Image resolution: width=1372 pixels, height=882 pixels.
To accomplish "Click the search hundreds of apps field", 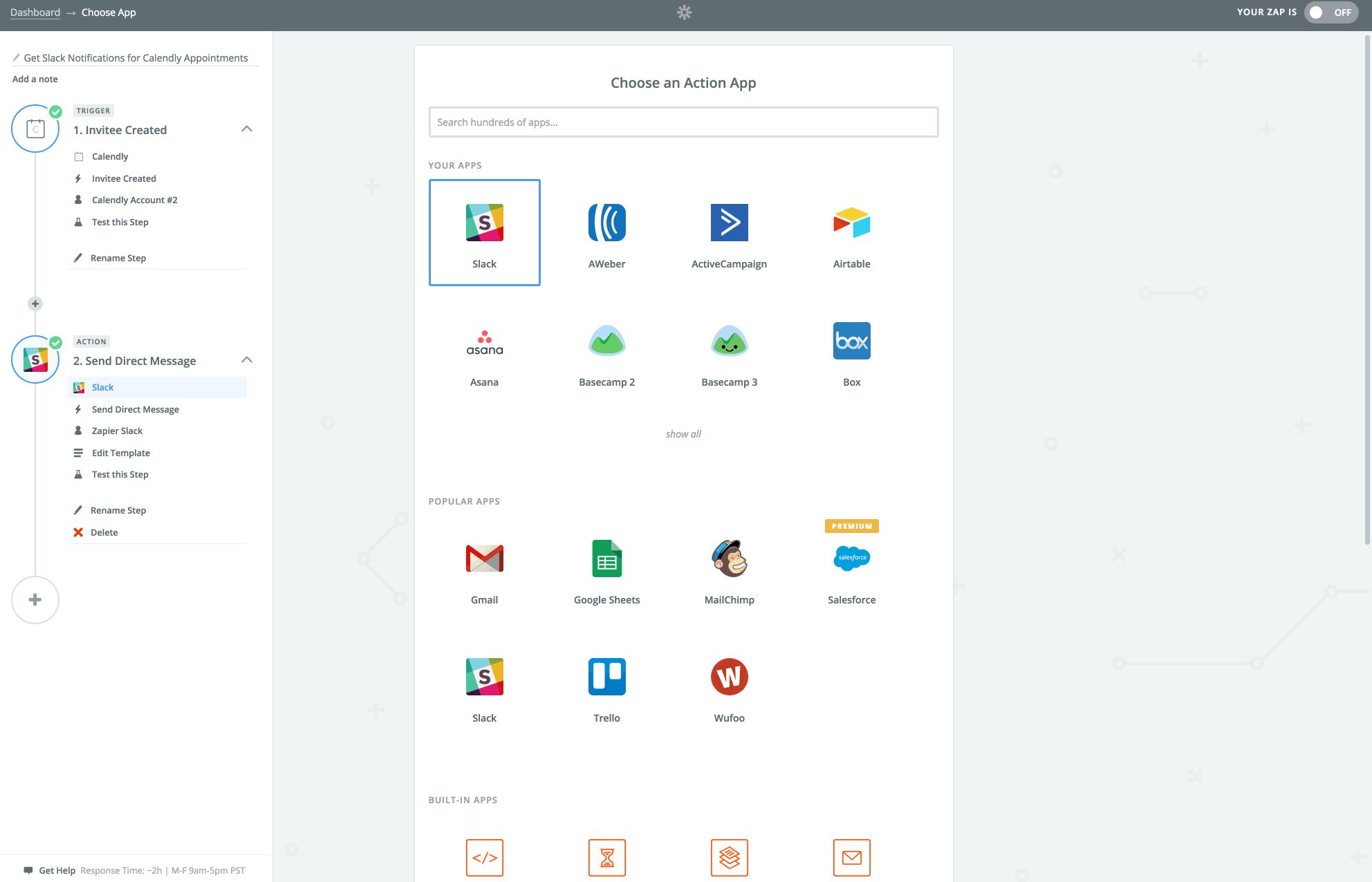I will (683, 122).
